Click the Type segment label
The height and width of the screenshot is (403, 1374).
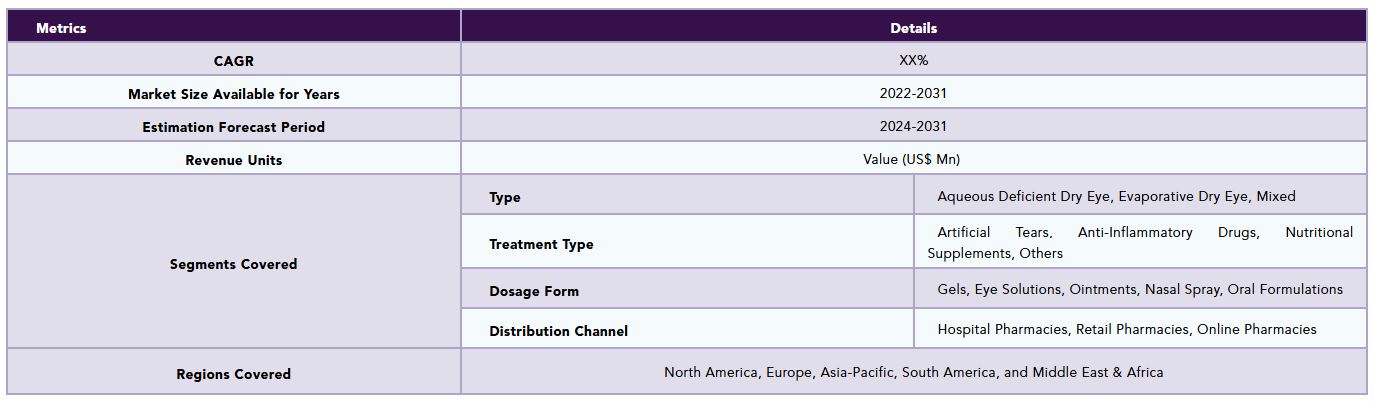pos(505,197)
